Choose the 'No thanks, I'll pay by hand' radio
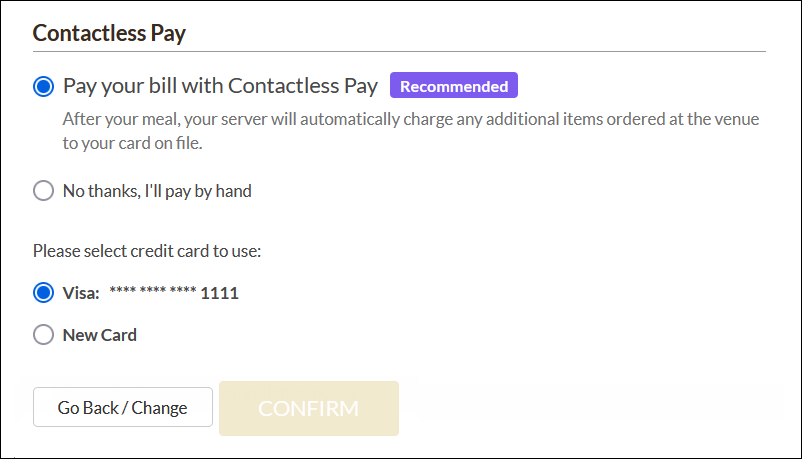 [43, 191]
